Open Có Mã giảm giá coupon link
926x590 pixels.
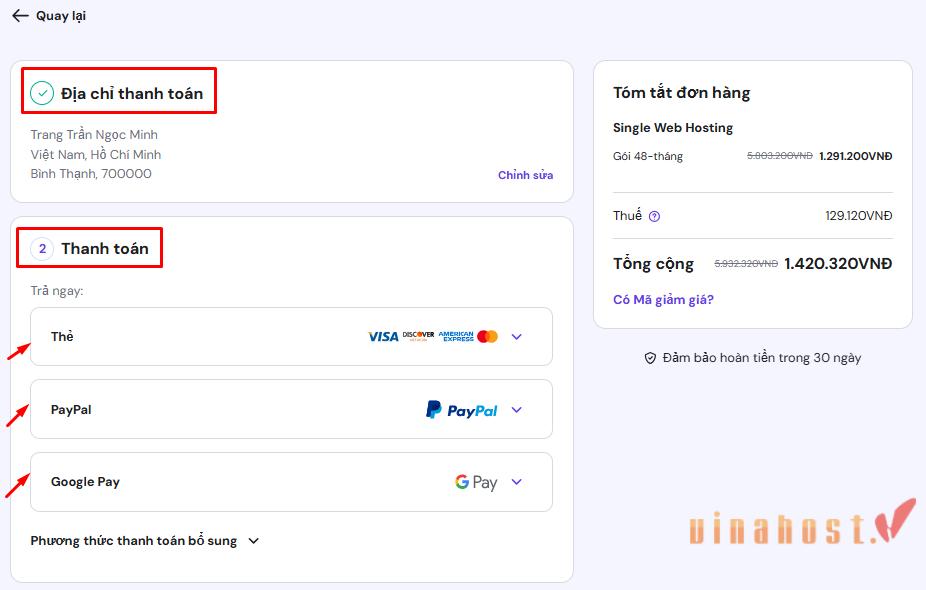pyautogui.click(x=662, y=298)
